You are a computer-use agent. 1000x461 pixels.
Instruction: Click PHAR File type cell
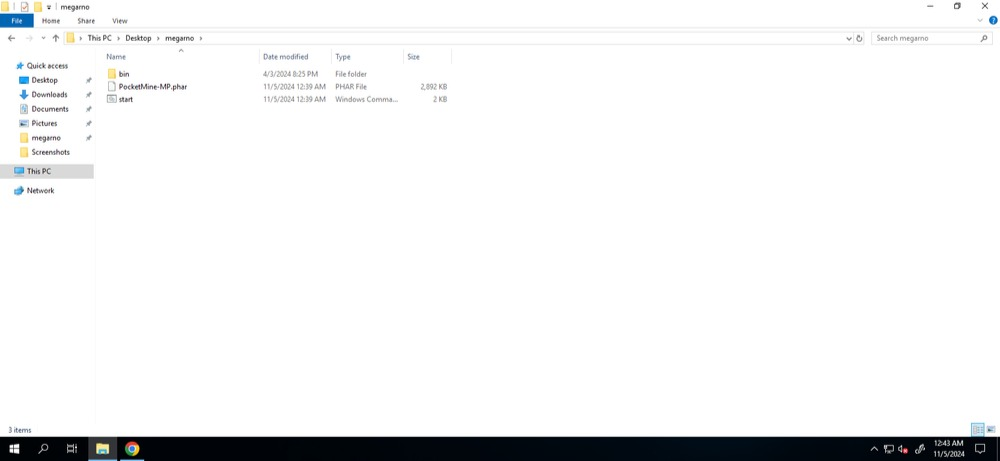click(351, 87)
